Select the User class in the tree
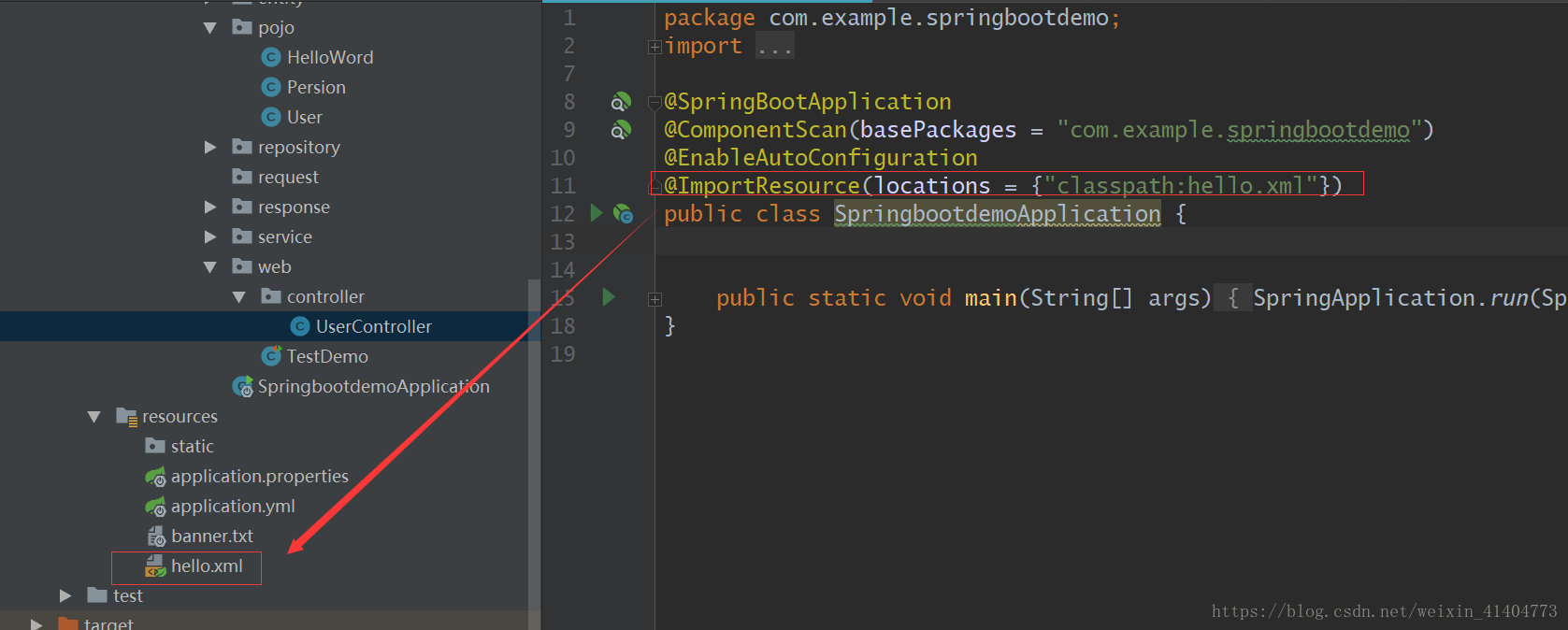This screenshot has width=1568, height=630. [305, 117]
